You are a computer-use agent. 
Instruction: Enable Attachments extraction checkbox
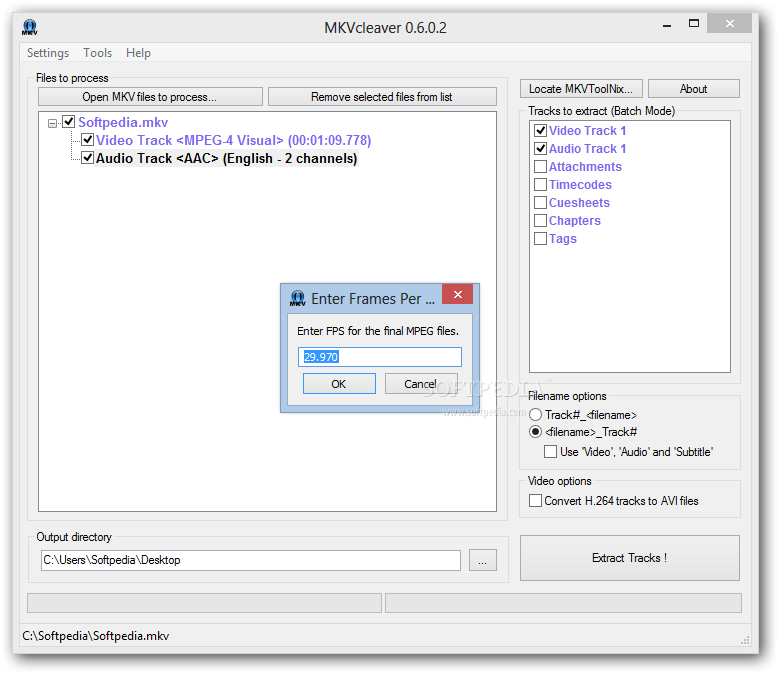[x=540, y=166]
